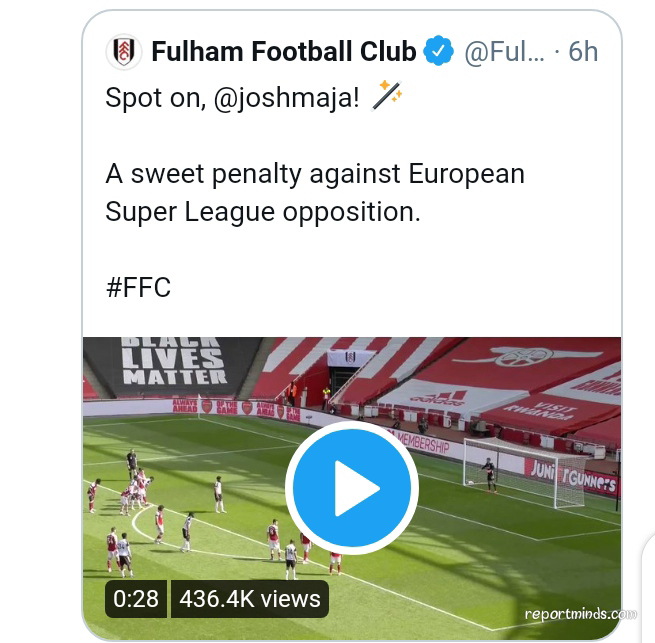This screenshot has width=655, height=643.
Task: Click the reportminds.com watermark
Action: tap(579, 614)
